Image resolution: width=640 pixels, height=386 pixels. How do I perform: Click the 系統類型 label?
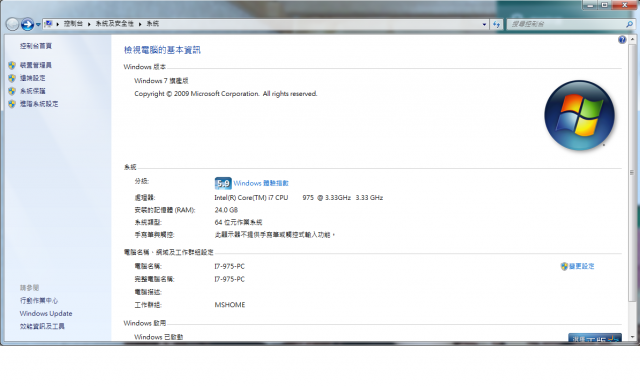point(148,222)
